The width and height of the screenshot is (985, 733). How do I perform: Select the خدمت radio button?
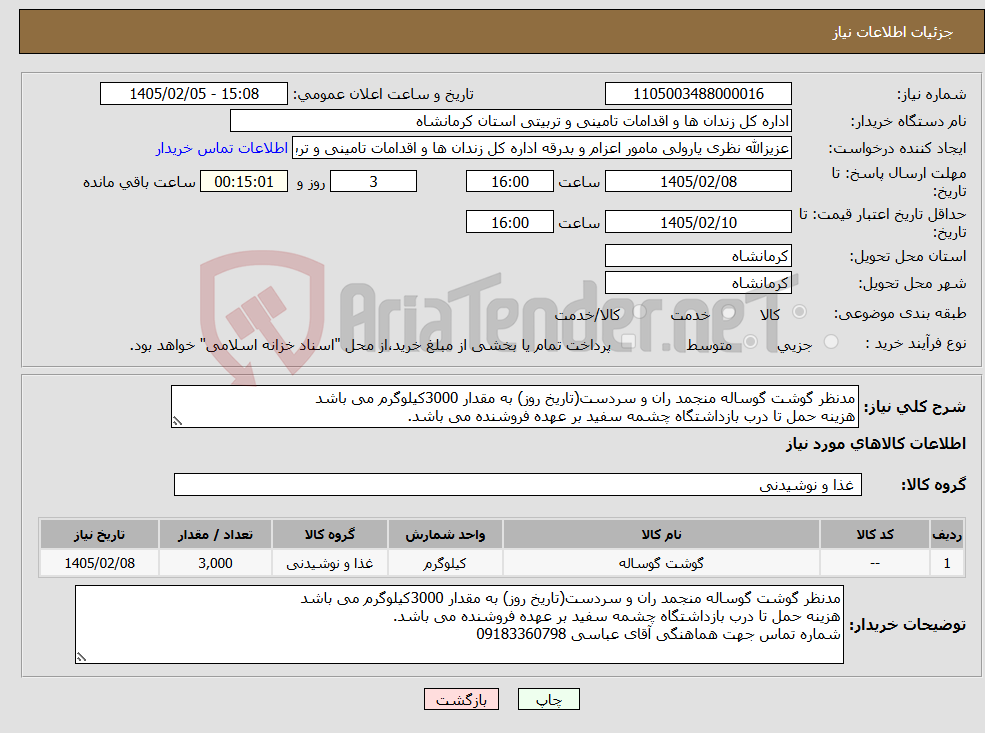click(729, 312)
